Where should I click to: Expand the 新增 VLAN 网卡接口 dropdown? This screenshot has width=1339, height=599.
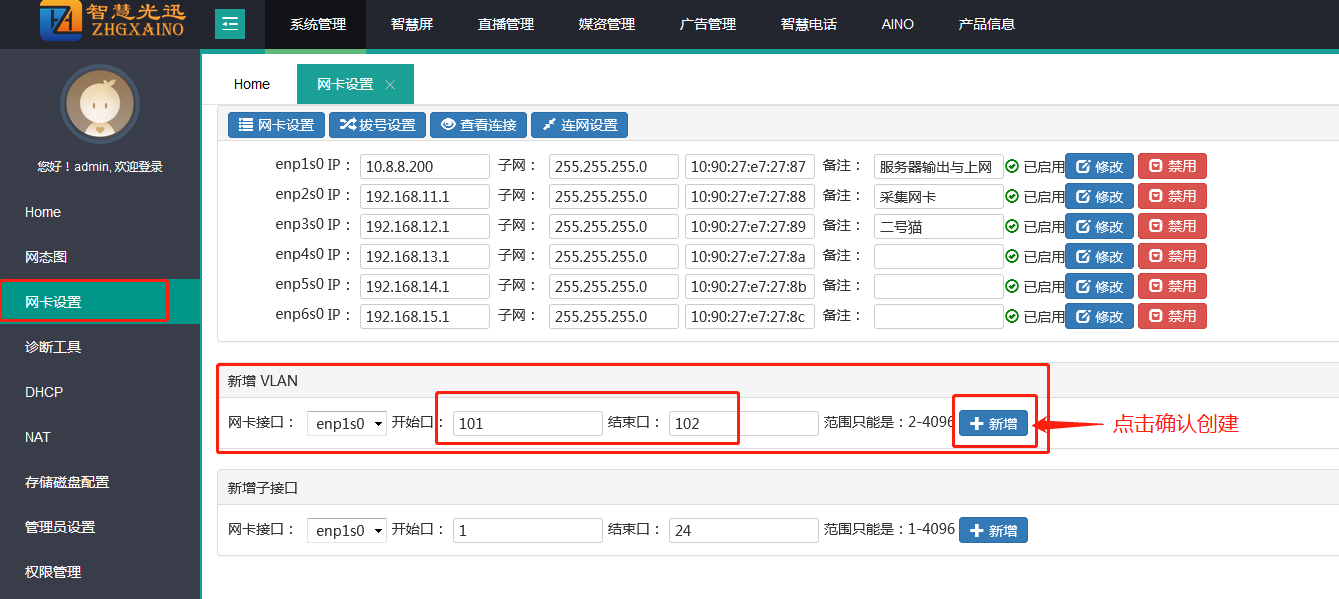pos(346,423)
